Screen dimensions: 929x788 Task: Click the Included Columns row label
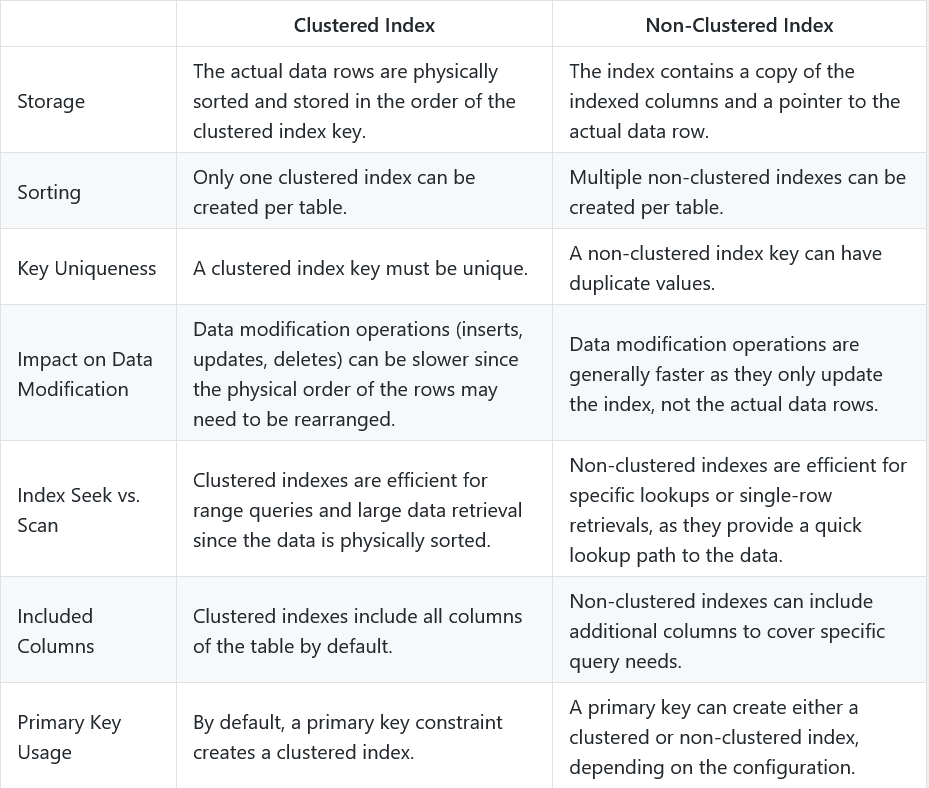55,630
